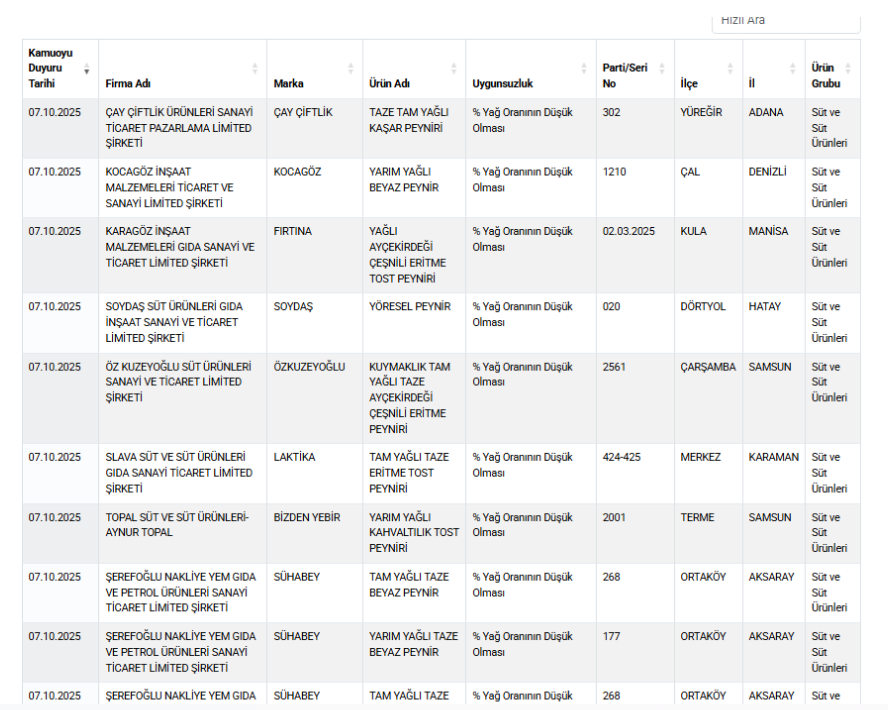Screen dimensions: 888x710
Task: Click sort arrows in İlçe column
Action: pos(731,69)
